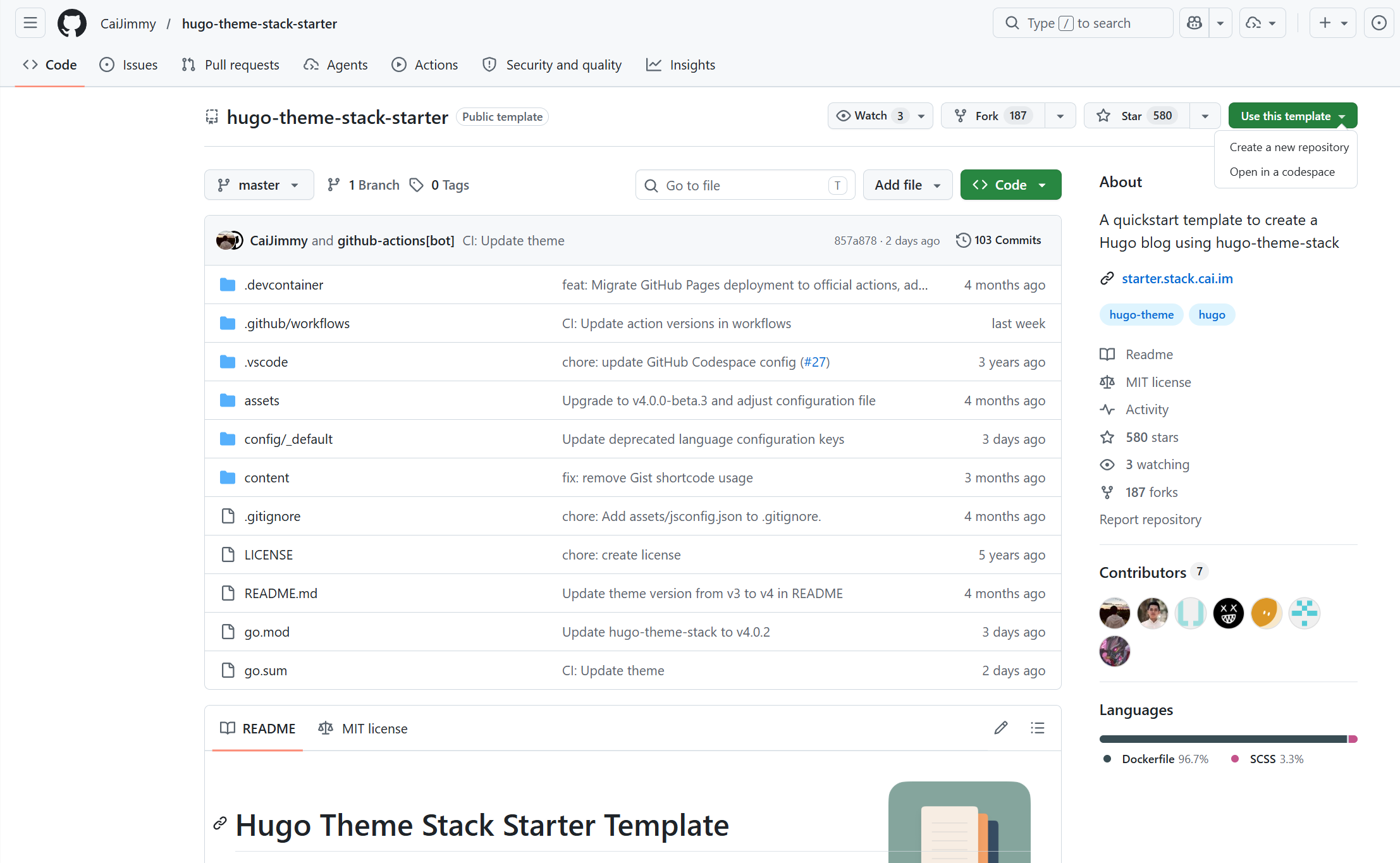Go to GitHub home via Octocat logo
This screenshot has width=1400, height=863.
72,23
